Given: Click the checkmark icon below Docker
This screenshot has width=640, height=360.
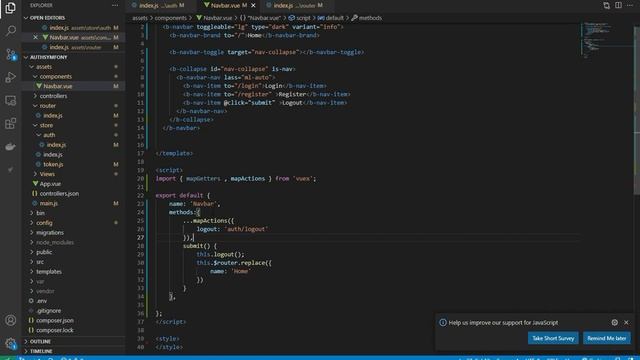Looking at the screenshot, I should [x=10, y=169].
